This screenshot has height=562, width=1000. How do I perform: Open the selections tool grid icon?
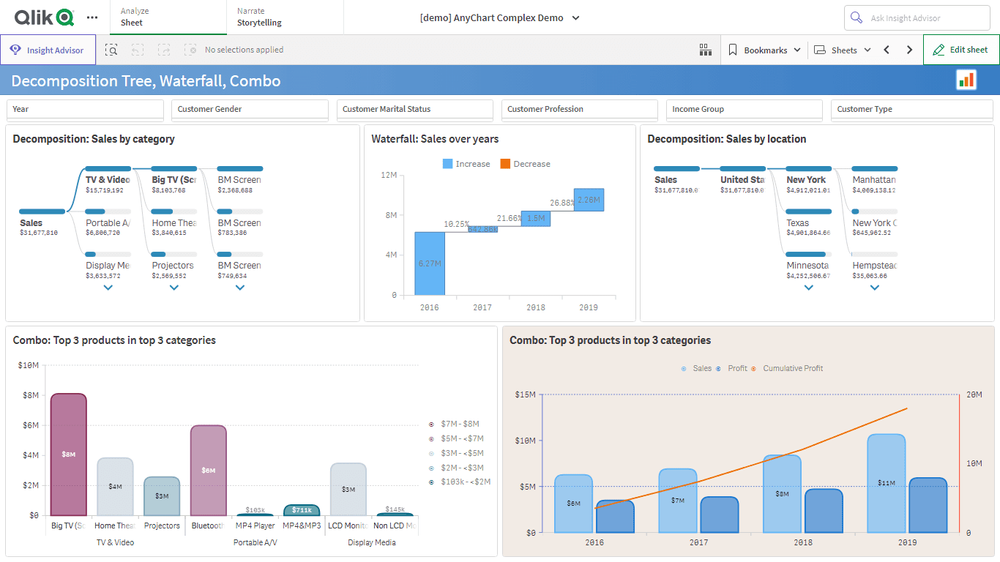click(x=705, y=50)
